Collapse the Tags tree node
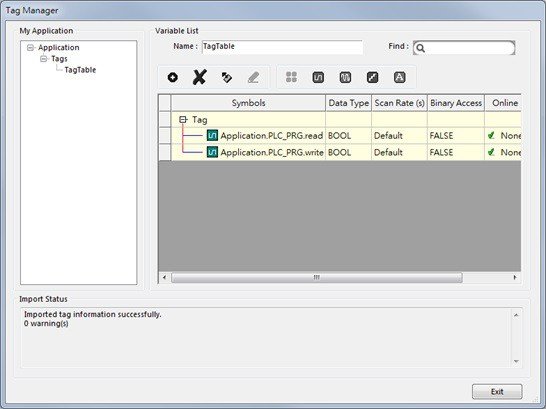 click(x=44, y=58)
